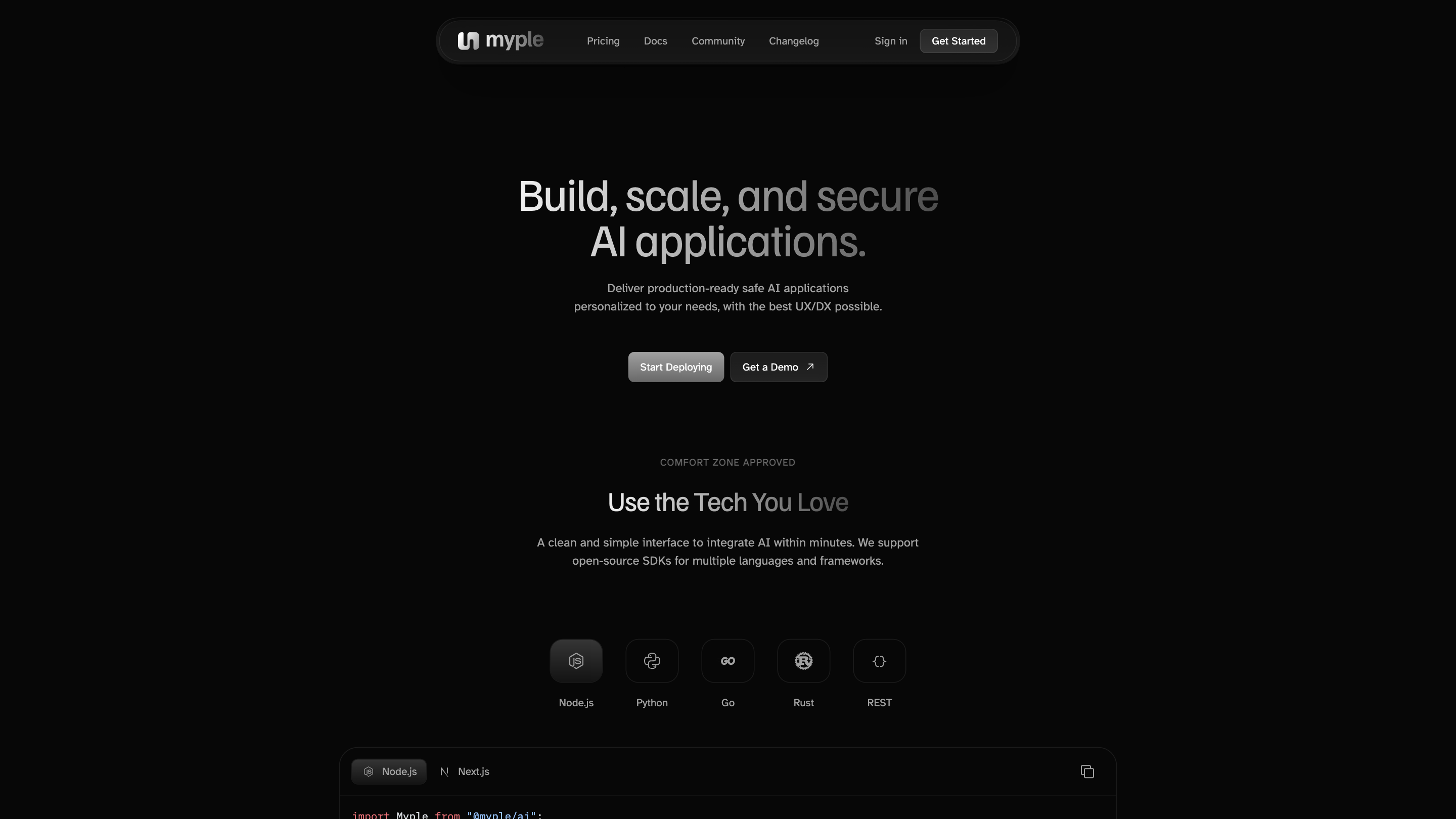This screenshot has width=1456, height=819.
Task: Choose the Go language icon
Action: point(727,661)
